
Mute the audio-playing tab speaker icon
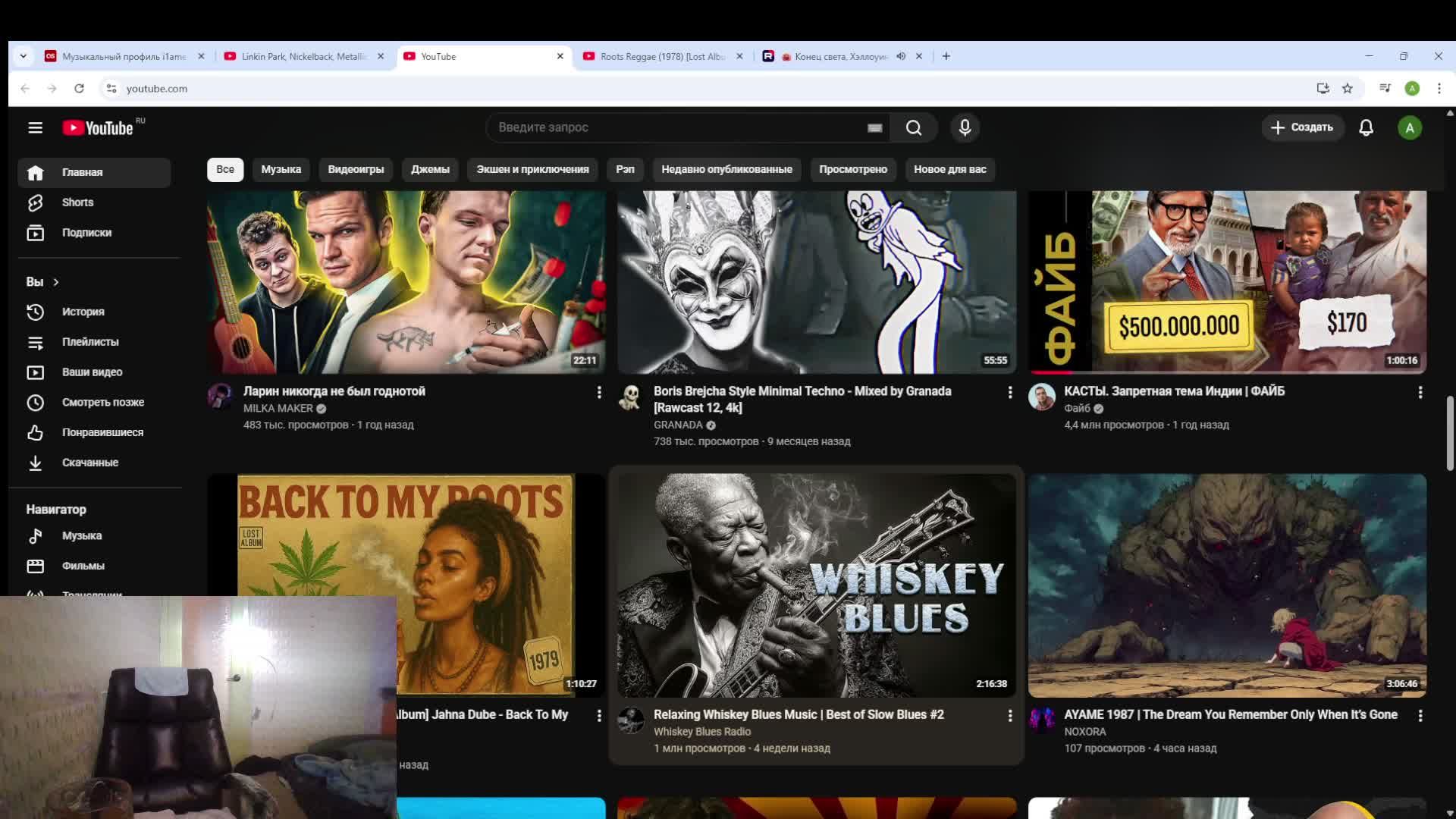tap(901, 56)
